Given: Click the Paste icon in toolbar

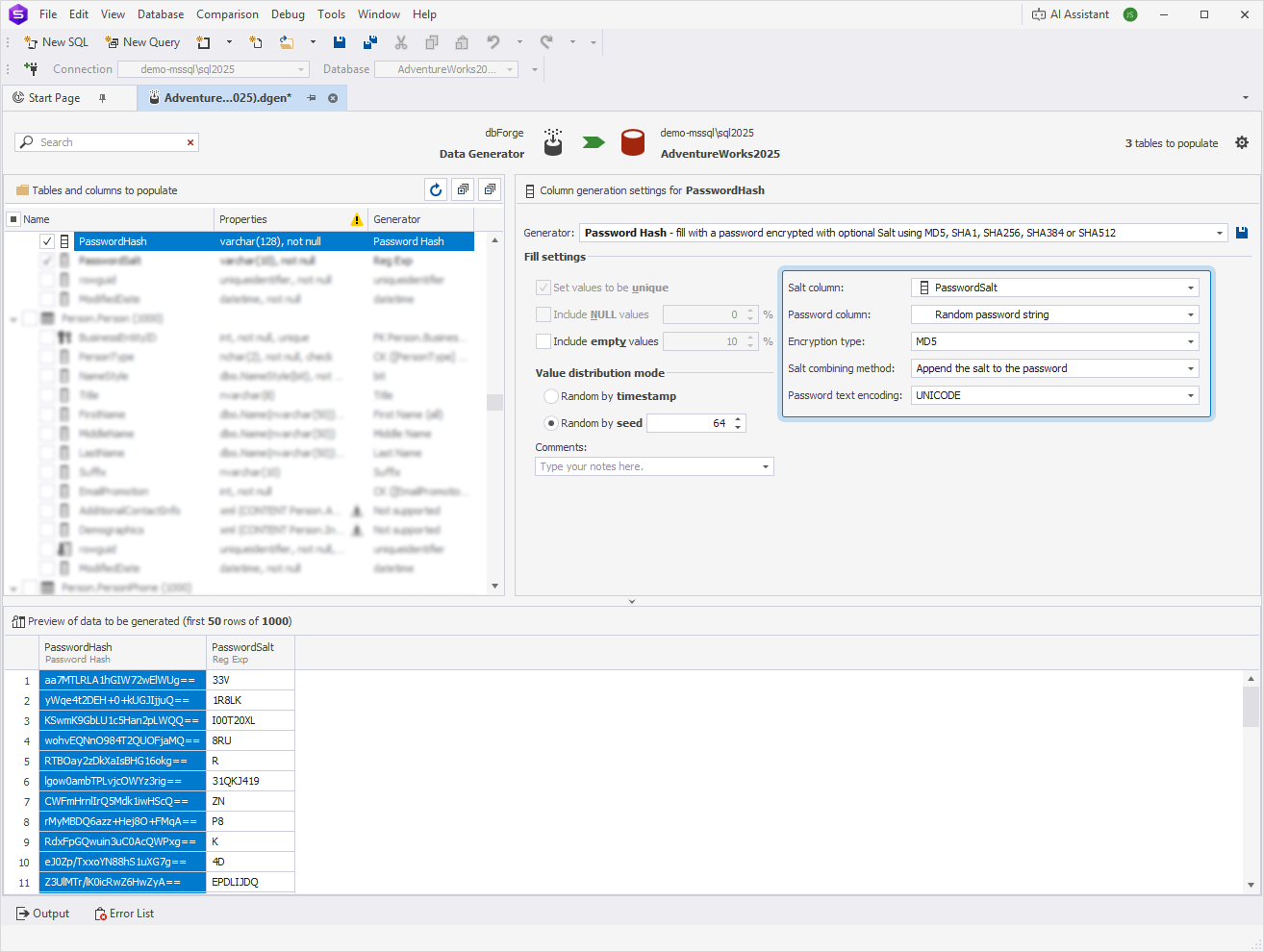Looking at the screenshot, I should (x=462, y=42).
